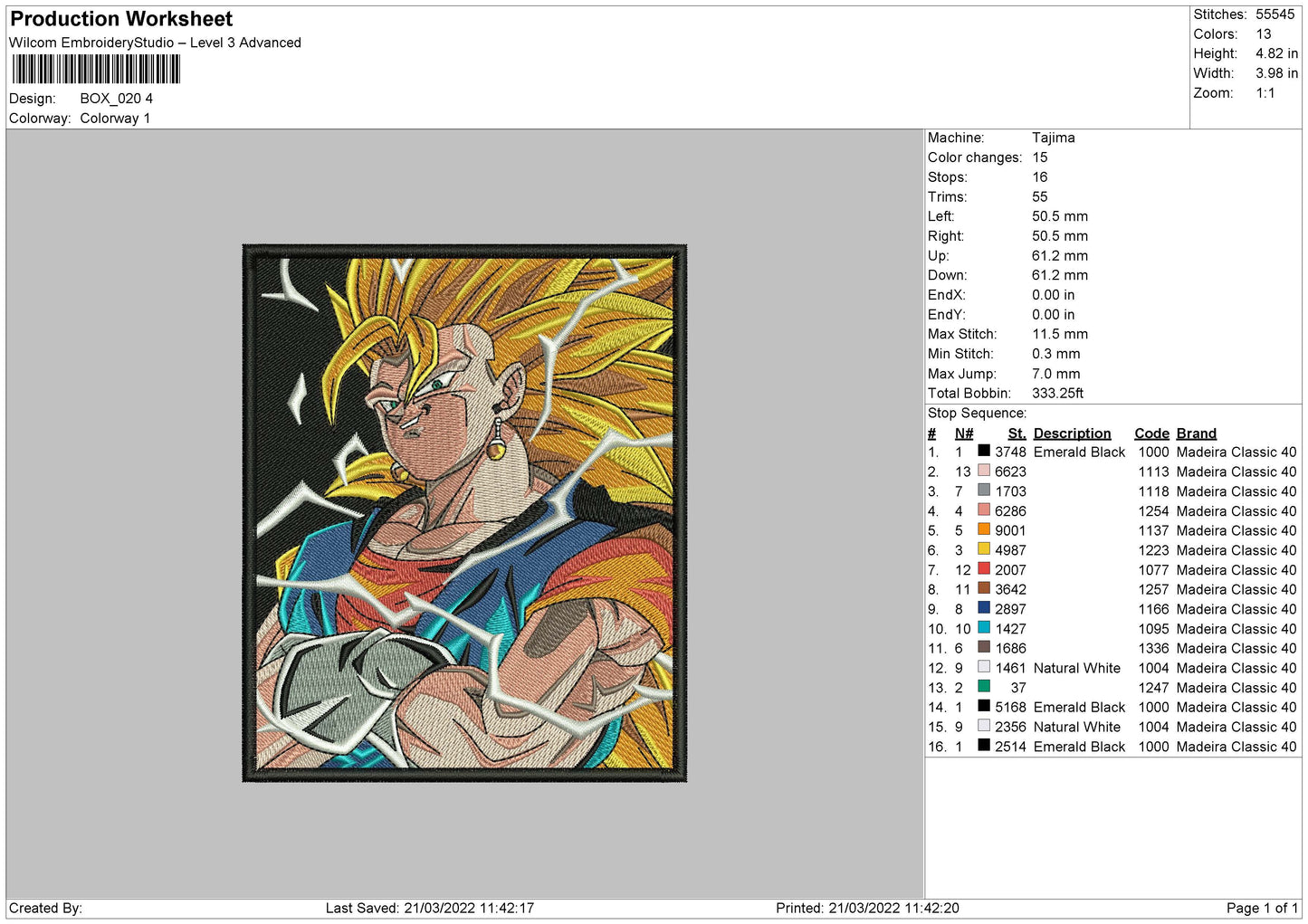Click the Up value 61.2 mm
The height and width of the screenshot is (924, 1308).
[x=1060, y=255]
